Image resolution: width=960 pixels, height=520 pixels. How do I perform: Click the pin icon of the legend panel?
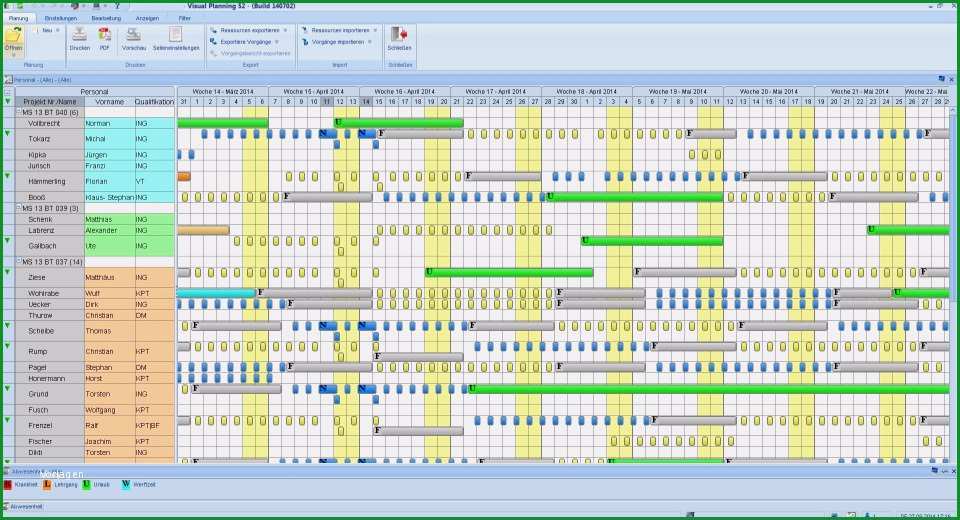pyautogui.click(x=934, y=470)
